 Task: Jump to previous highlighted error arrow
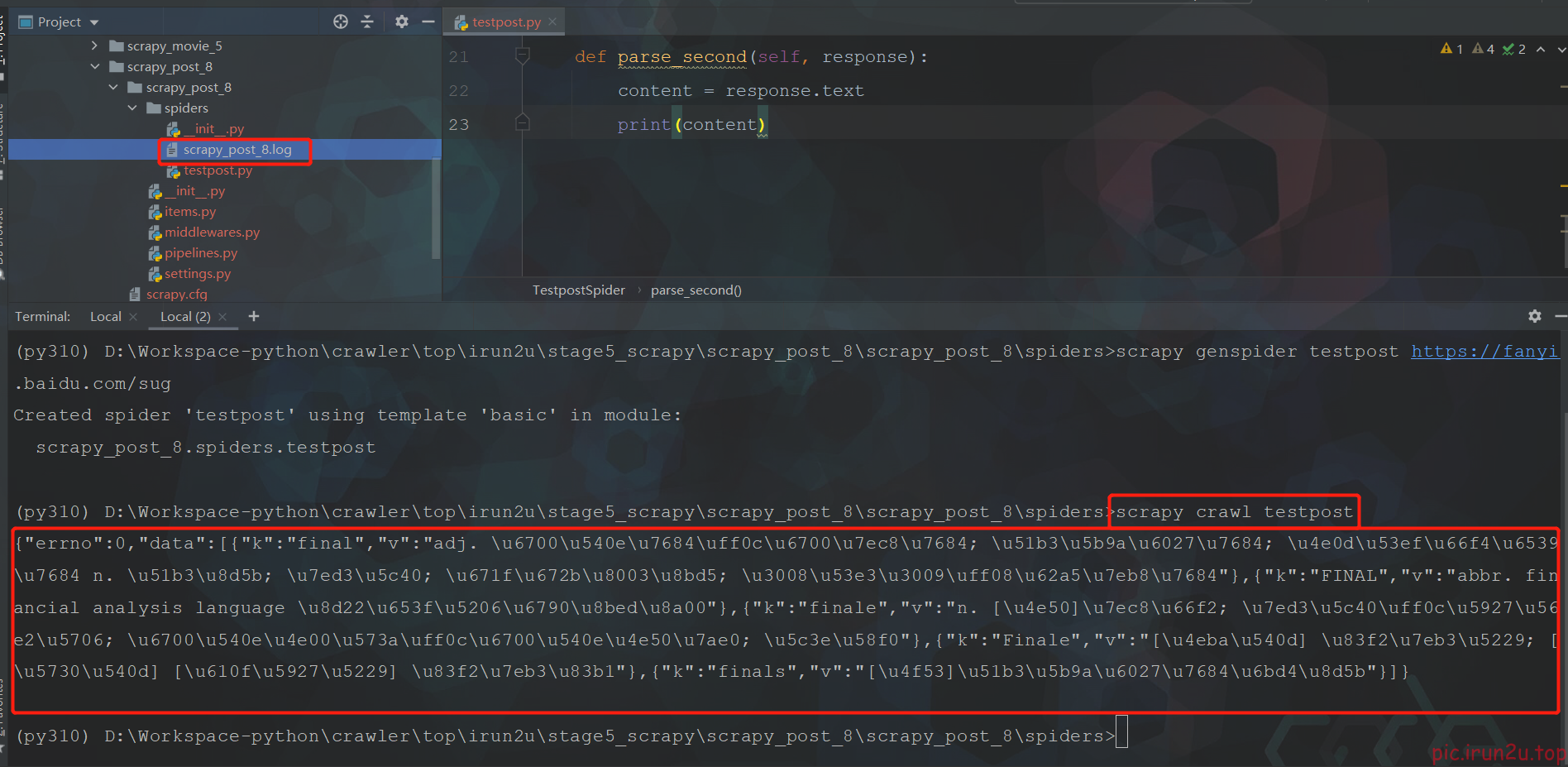1541,50
